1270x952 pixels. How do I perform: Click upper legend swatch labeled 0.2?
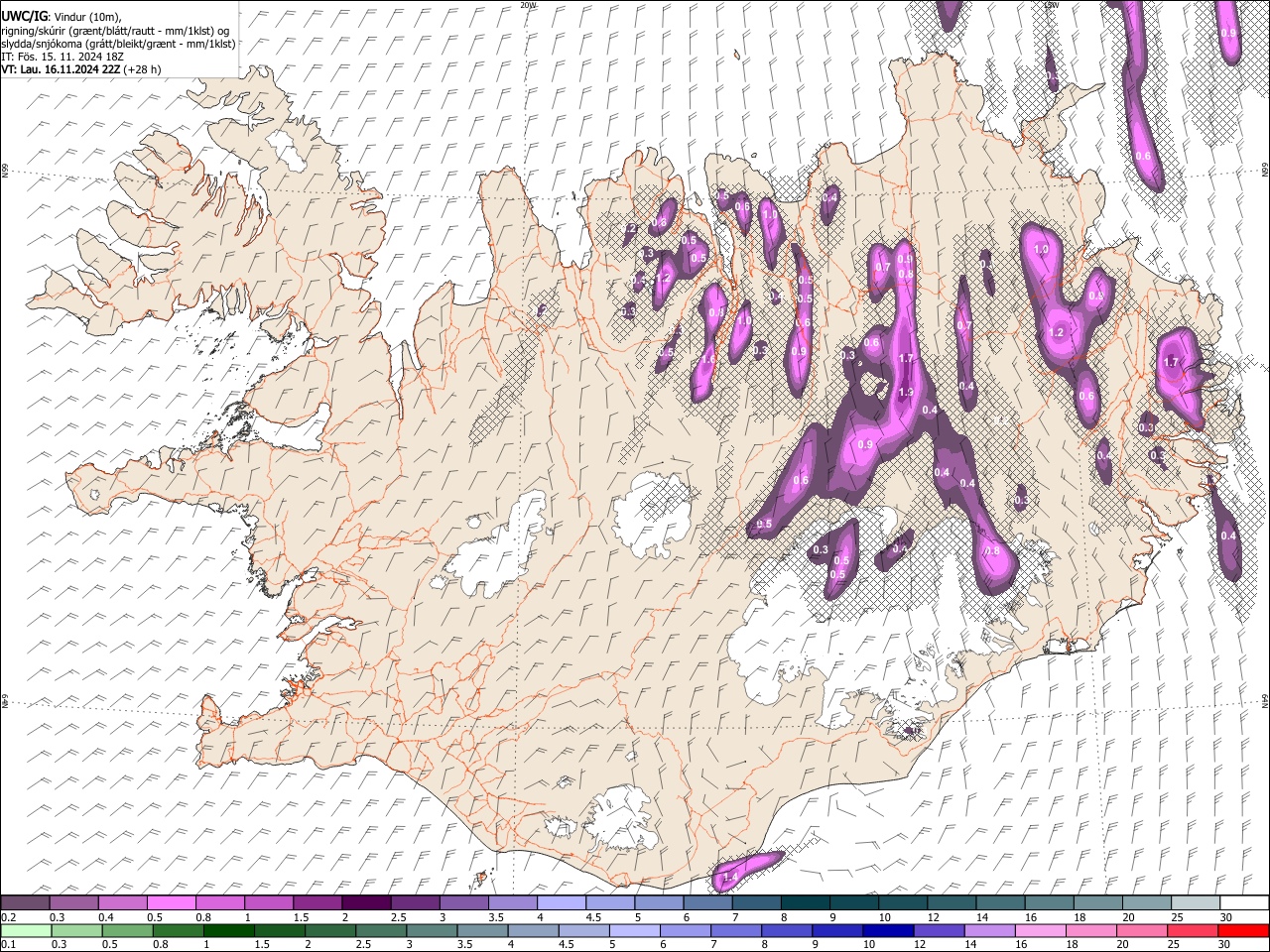(x=25, y=902)
